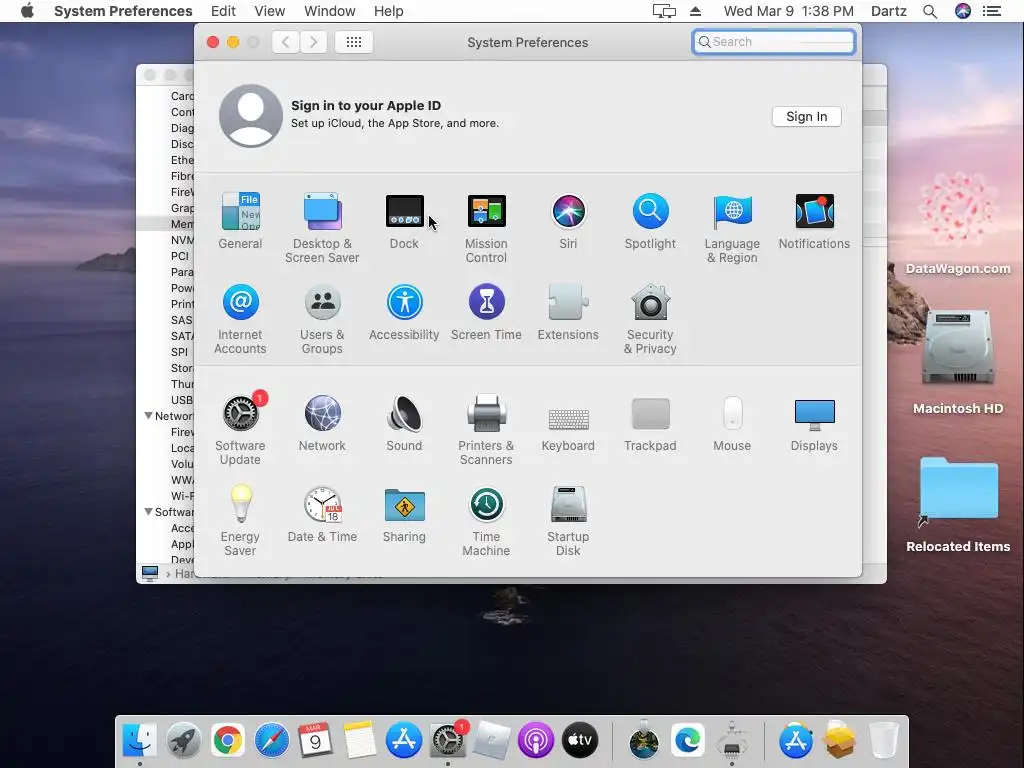Viewport: 1024px width, 768px height.
Task: Open the General preferences pane
Action: [240, 220]
